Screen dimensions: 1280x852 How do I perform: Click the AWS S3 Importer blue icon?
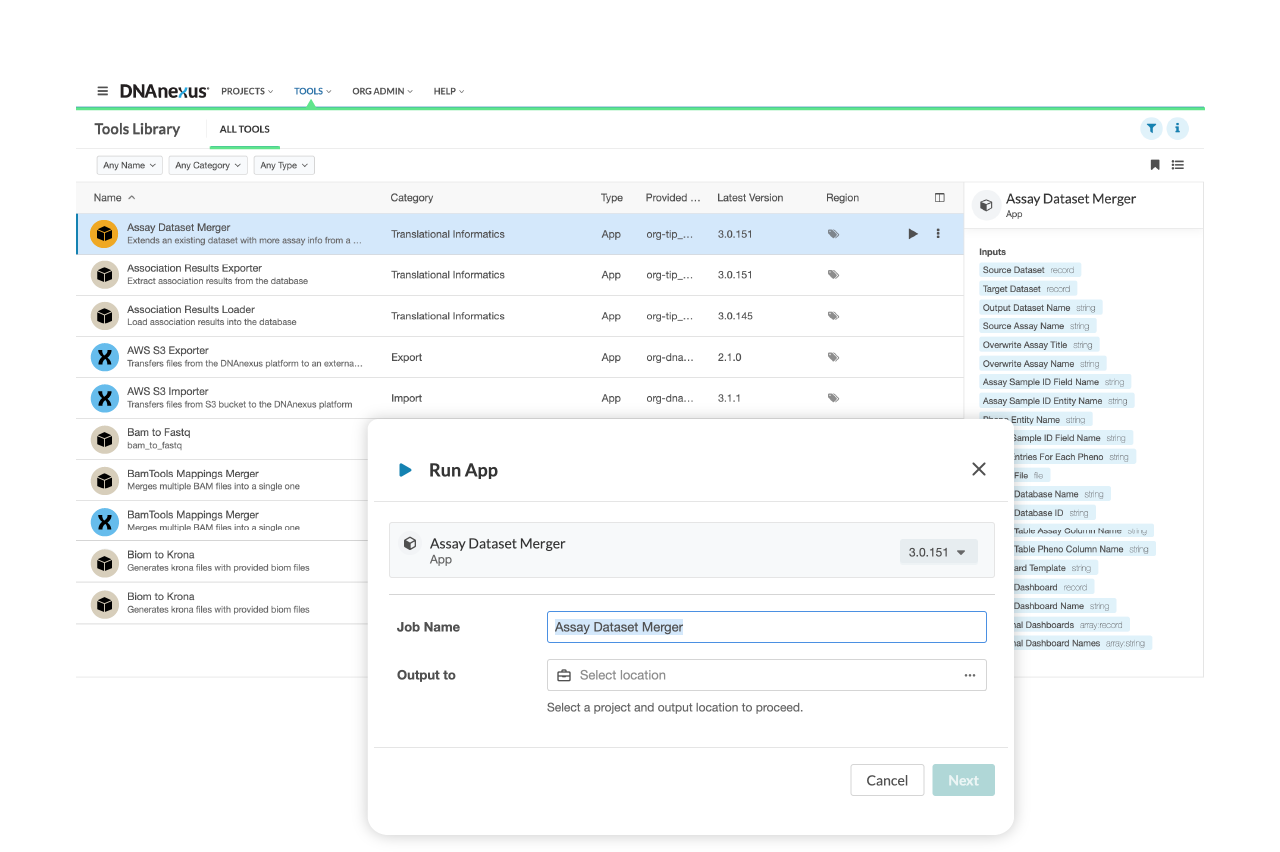105,398
